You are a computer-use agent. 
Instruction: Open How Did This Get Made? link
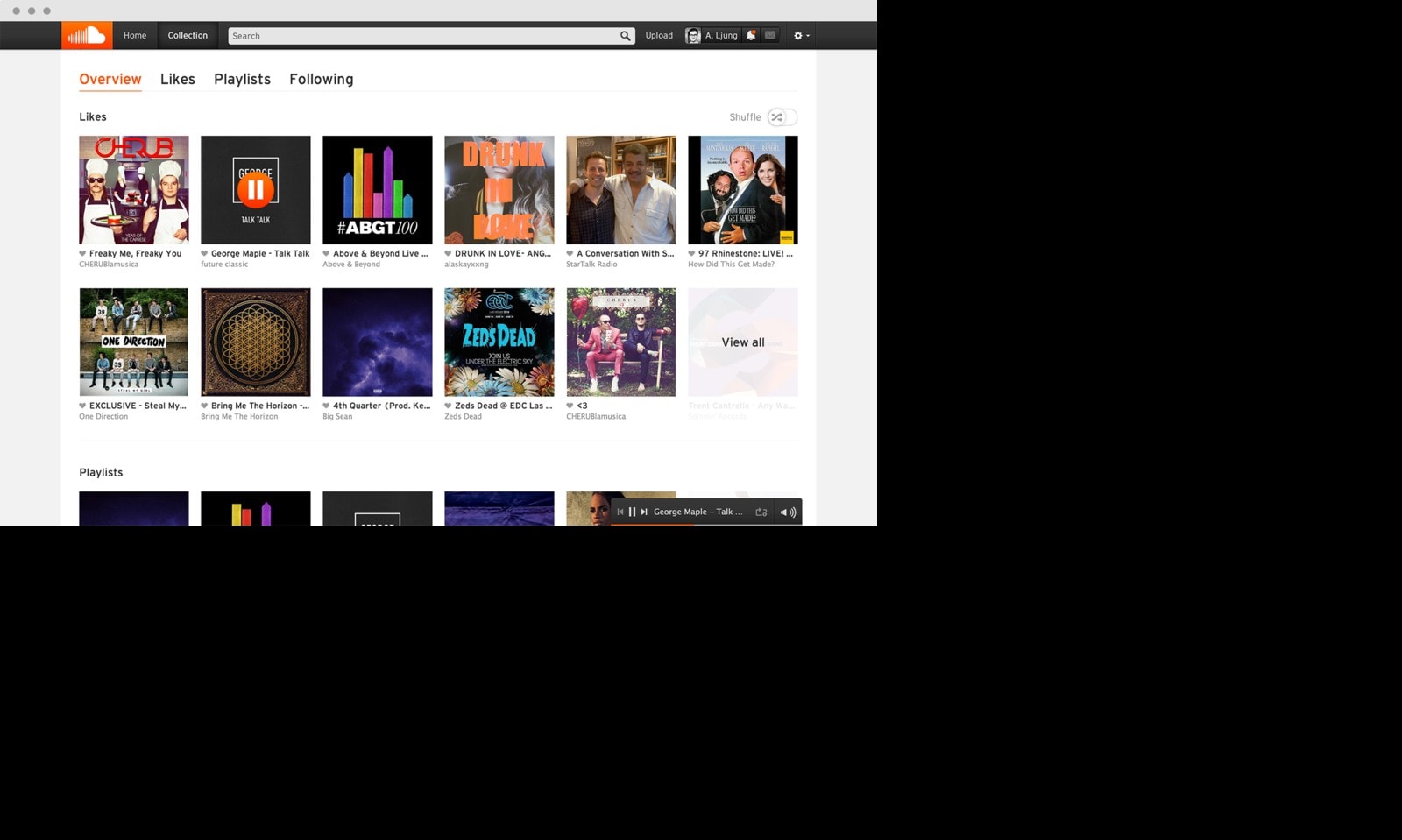coord(731,265)
